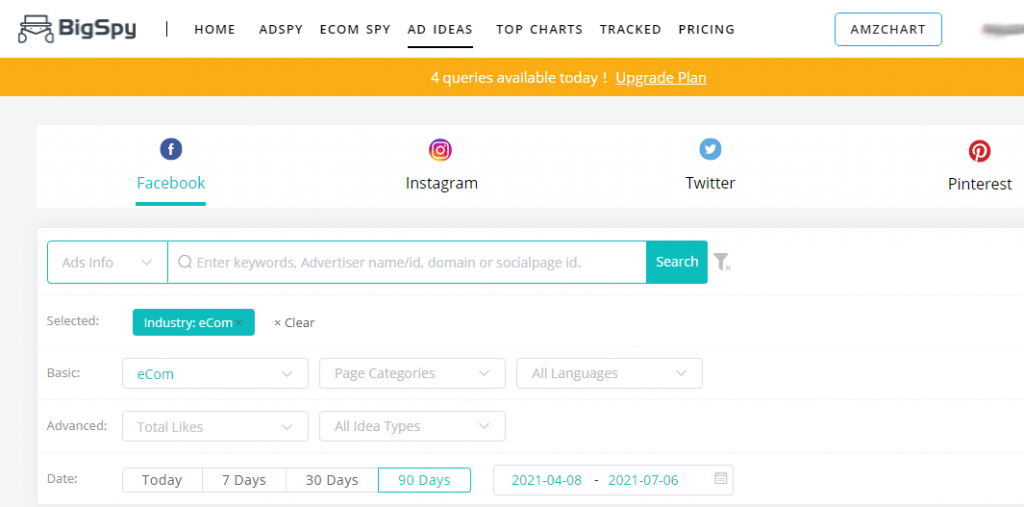Open the Ads Info dropdown
1024x507 pixels.
coord(107,262)
